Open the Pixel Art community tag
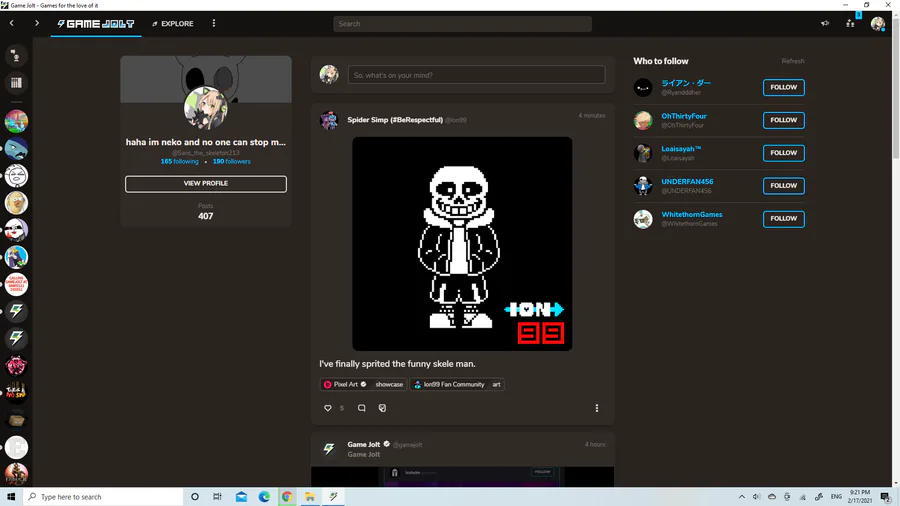This screenshot has width=900, height=506. click(x=345, y=384)
